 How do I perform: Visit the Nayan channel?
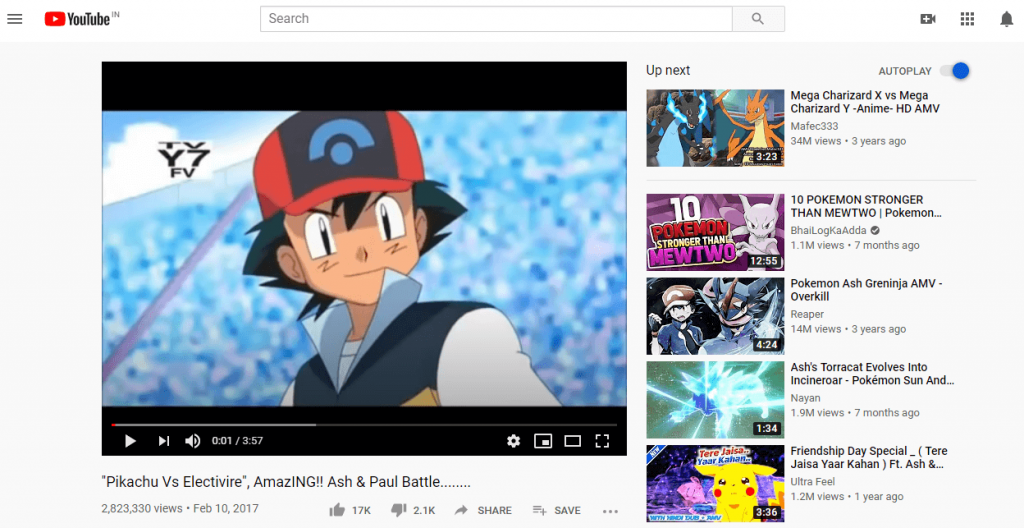pos(805,398)
